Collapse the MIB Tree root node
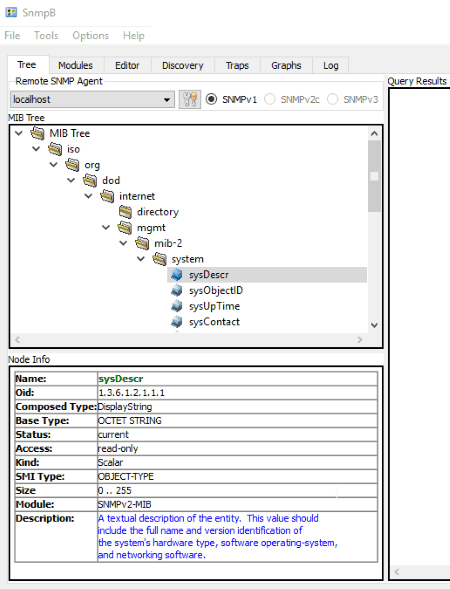This screenshot has height=589, width=450. (x=19, y=133)
